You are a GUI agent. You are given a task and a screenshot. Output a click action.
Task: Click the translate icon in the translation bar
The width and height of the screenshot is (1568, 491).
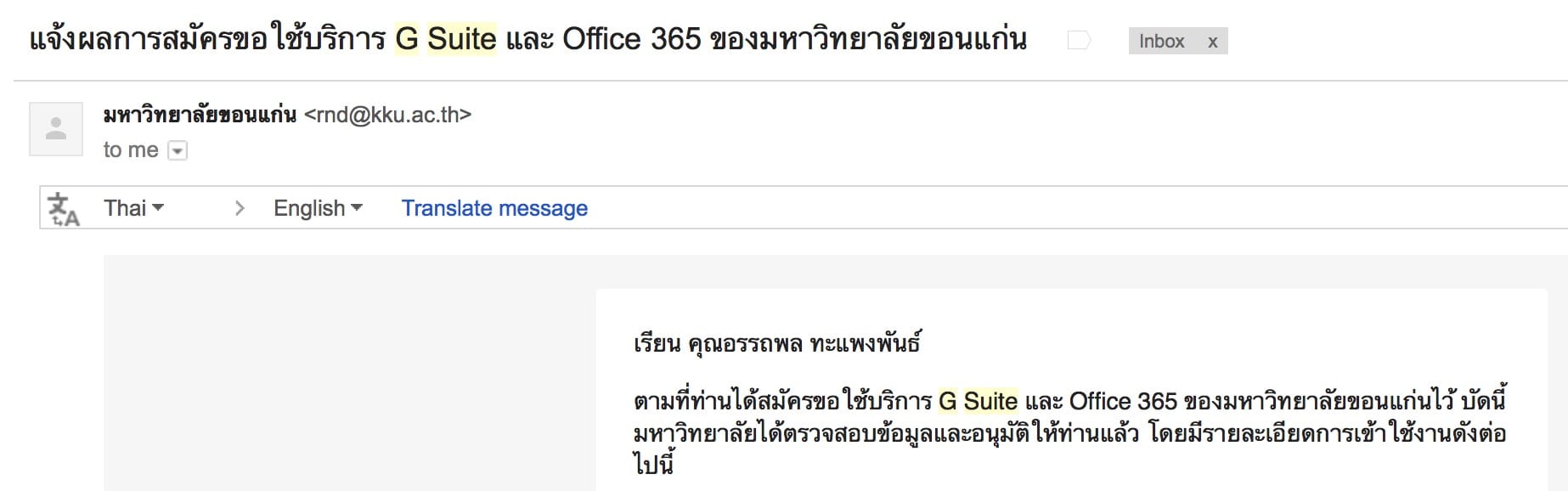tap(64, 209)
